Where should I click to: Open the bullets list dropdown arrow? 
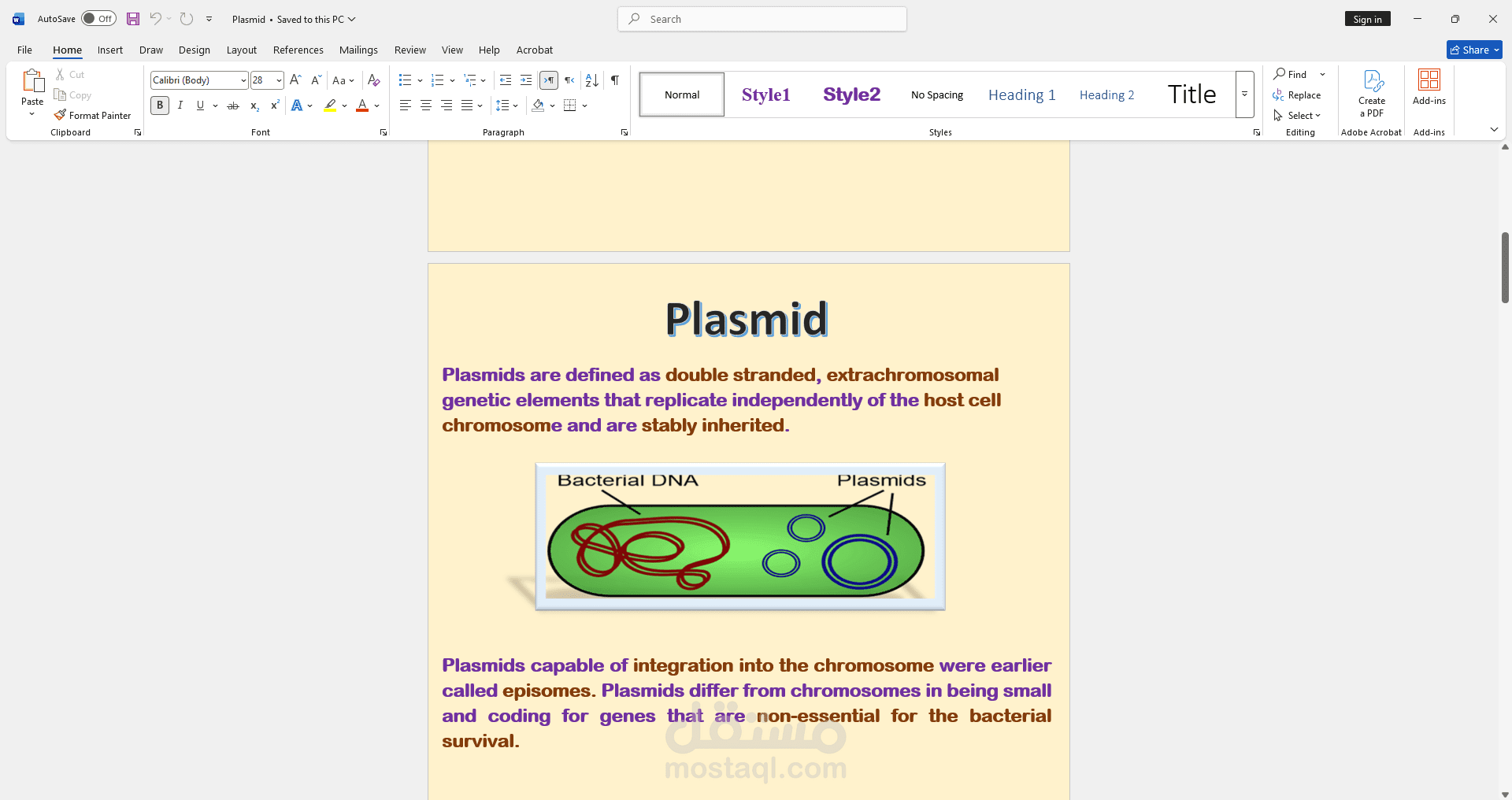[x=420, y=80]
